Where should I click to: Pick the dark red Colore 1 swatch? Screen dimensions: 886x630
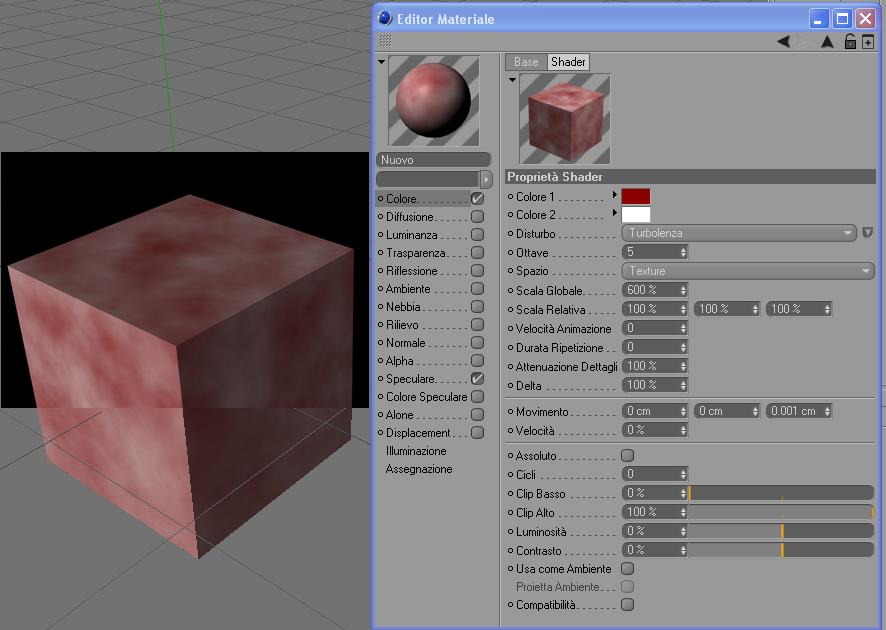tap(636, 196)
